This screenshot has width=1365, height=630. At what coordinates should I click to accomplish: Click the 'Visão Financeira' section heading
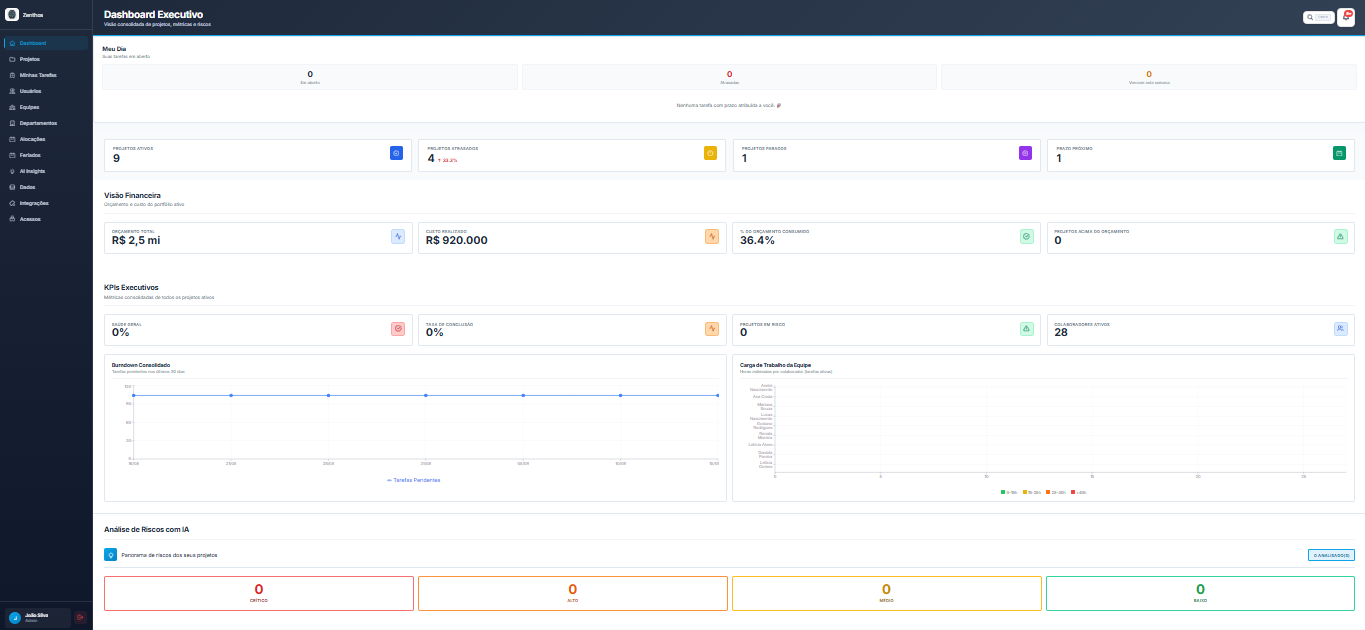click(132, 195)
